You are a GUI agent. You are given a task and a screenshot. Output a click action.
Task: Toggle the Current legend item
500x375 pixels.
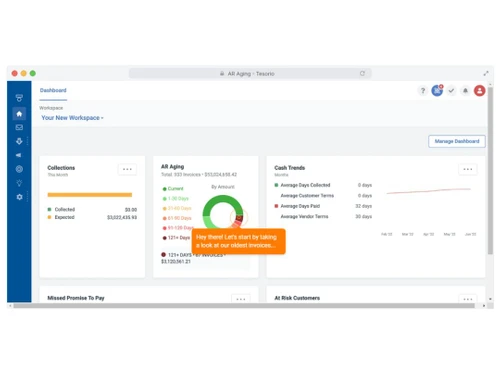point(173,189)
